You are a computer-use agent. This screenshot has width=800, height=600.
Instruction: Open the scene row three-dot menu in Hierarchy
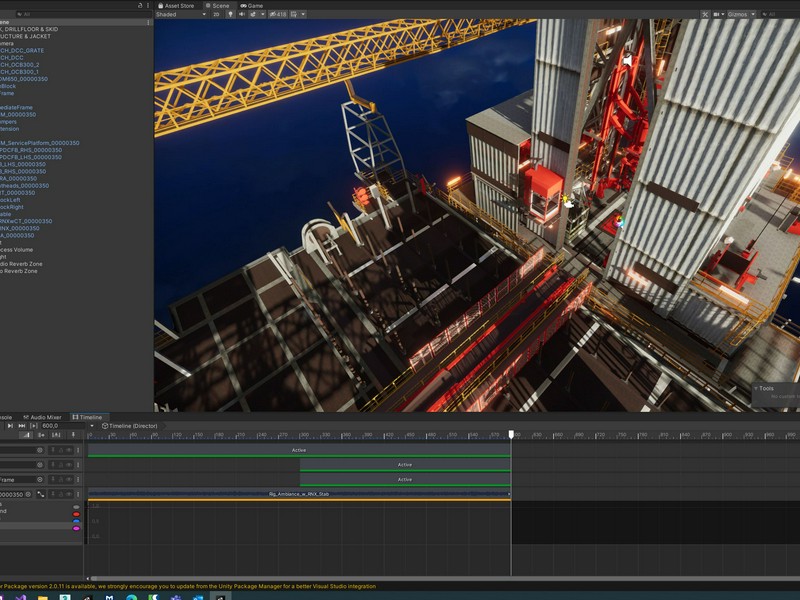tap(148, 22)
